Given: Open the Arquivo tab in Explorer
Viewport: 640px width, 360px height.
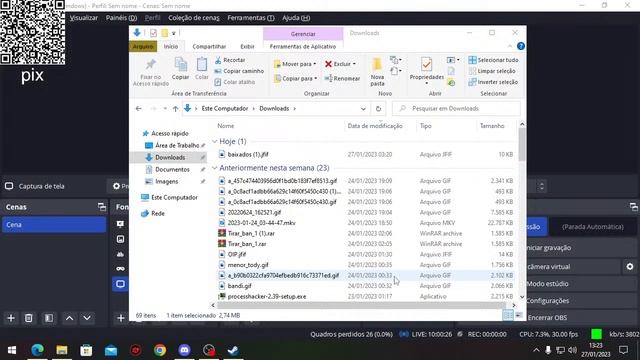Looking at the screenshot, I should [143, 47].
